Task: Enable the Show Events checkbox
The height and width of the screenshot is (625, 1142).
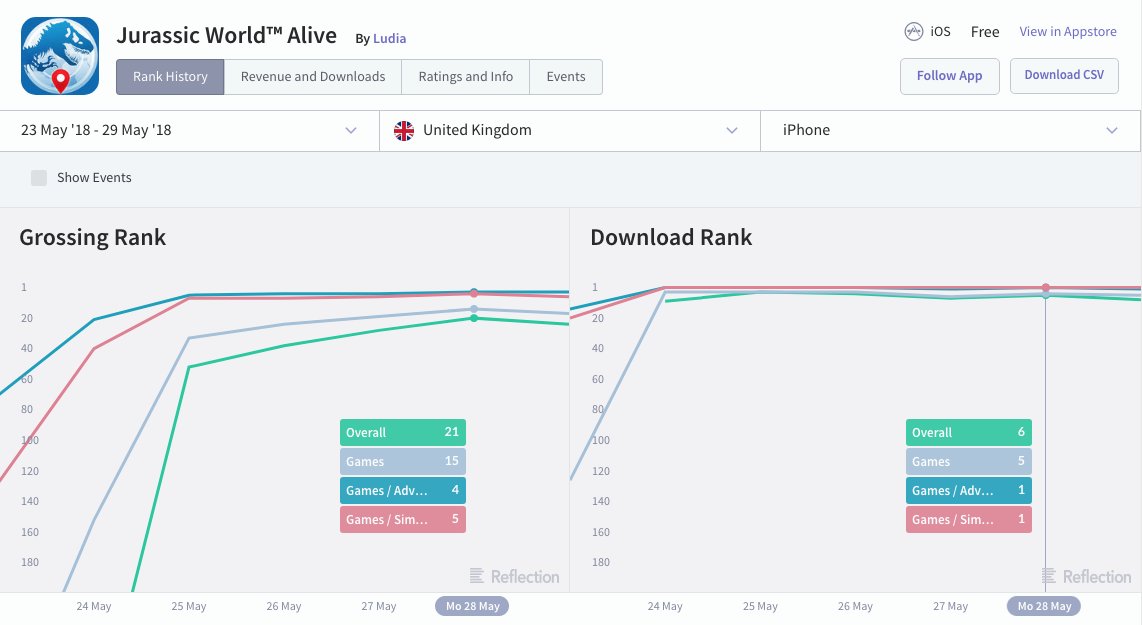Action: coord(39,178)
